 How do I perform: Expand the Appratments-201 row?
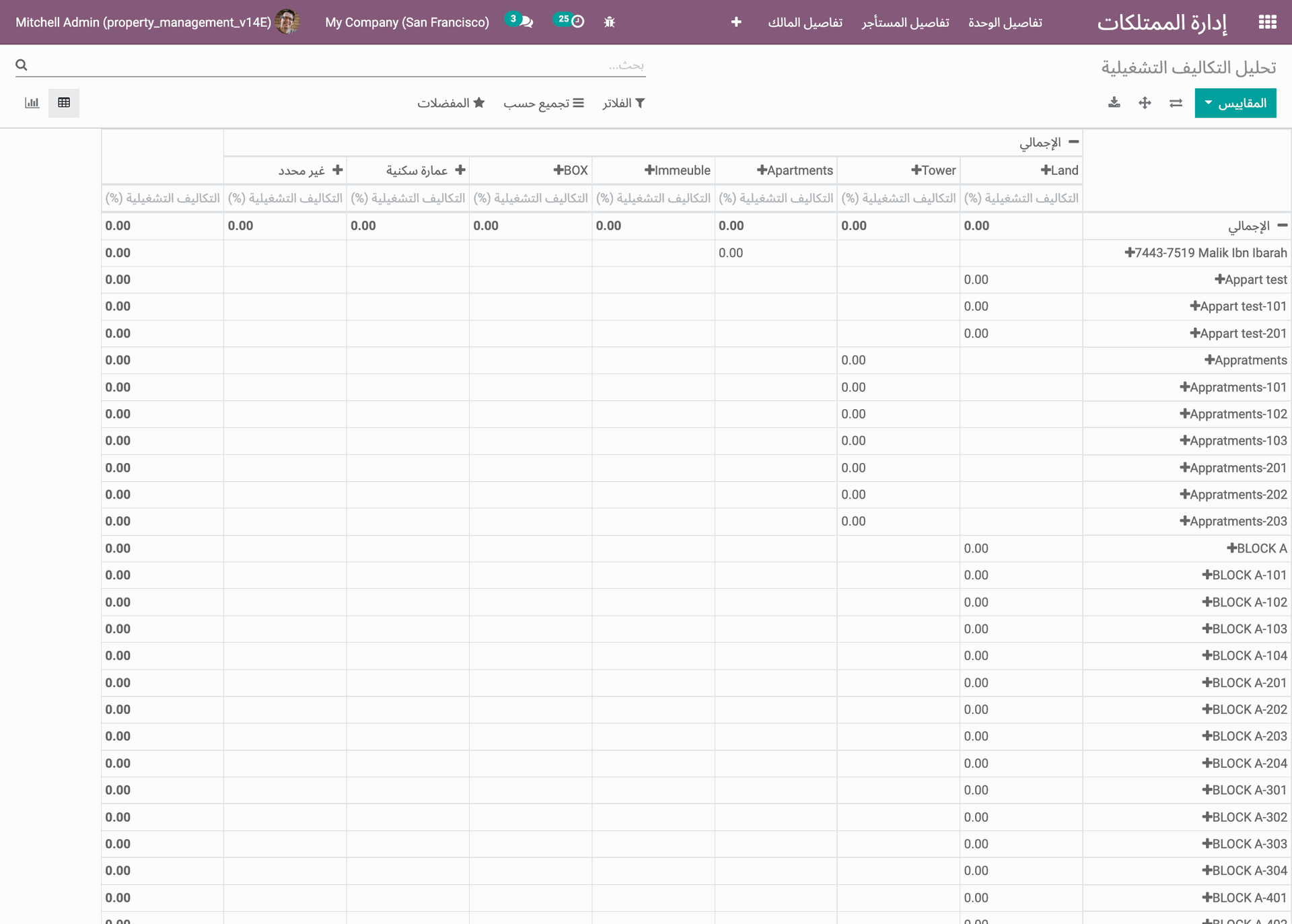[x=1233, y=468]
